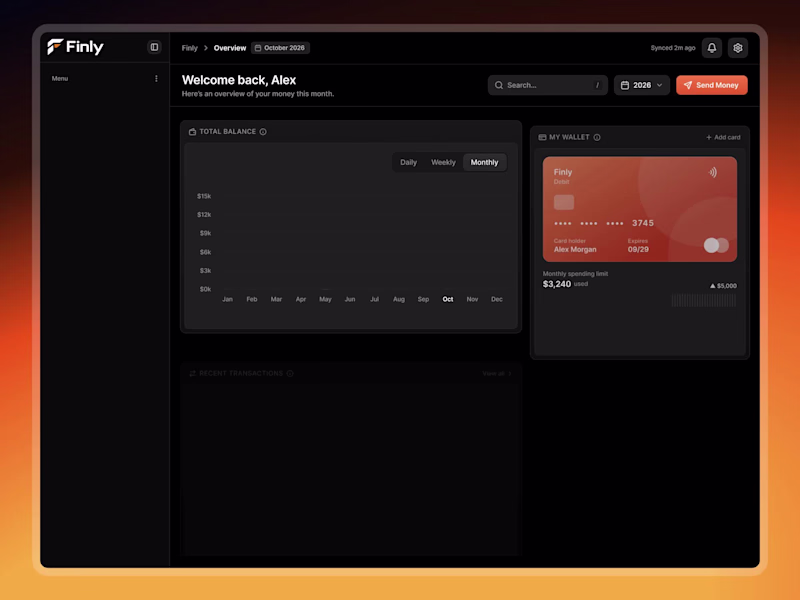Click Recent Transactions info icon
Viewport: 800px width, 600px height.
coord(290,373)
